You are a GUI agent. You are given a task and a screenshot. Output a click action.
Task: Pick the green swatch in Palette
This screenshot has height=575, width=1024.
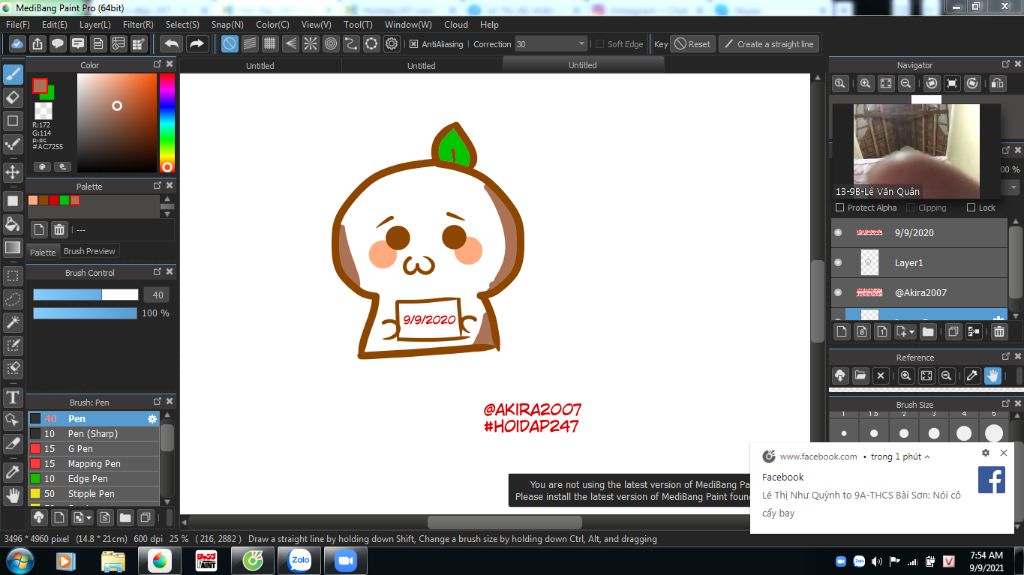pos(64,201)
